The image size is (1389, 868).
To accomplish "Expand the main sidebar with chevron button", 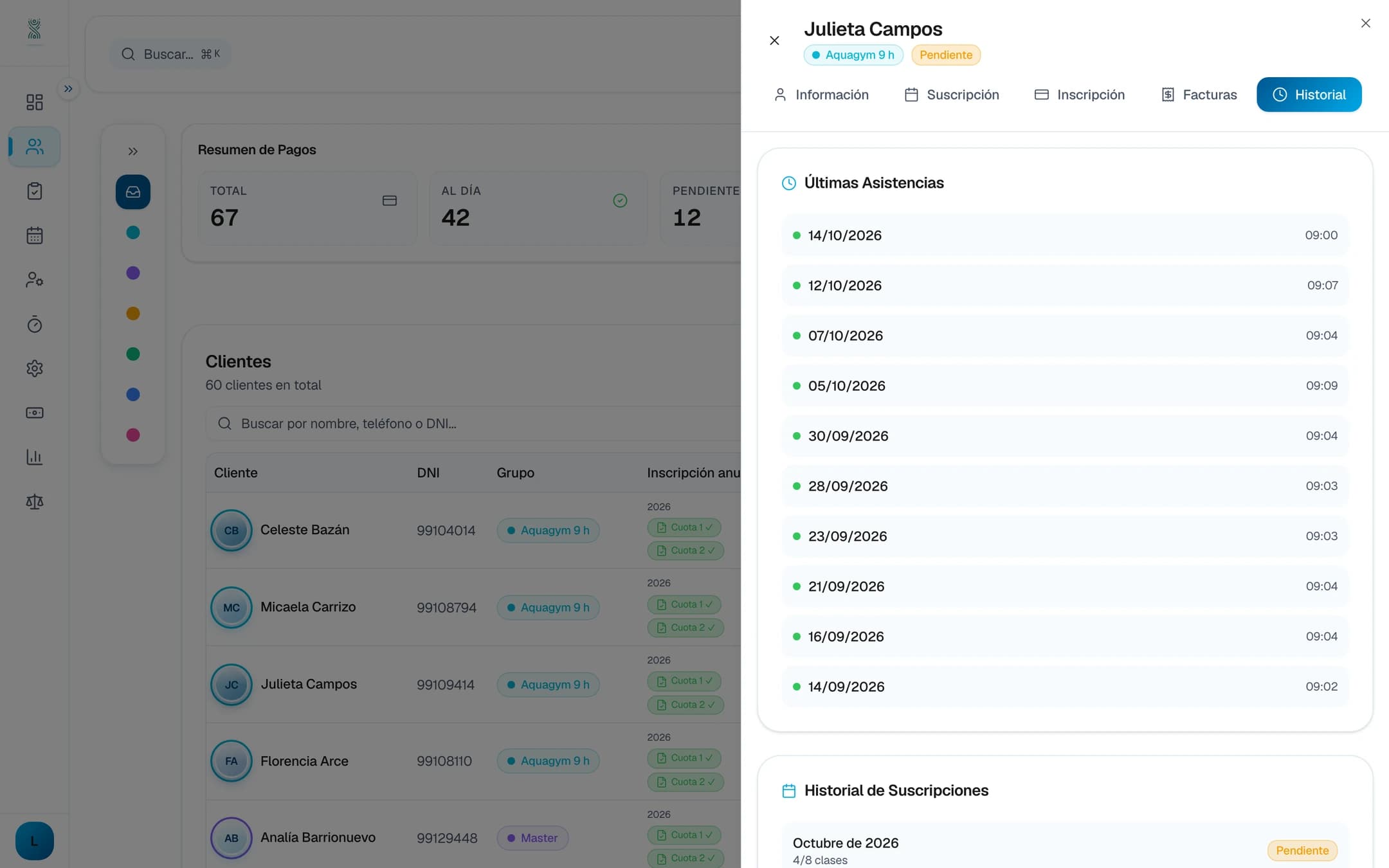I will click(x=68, y=89).
